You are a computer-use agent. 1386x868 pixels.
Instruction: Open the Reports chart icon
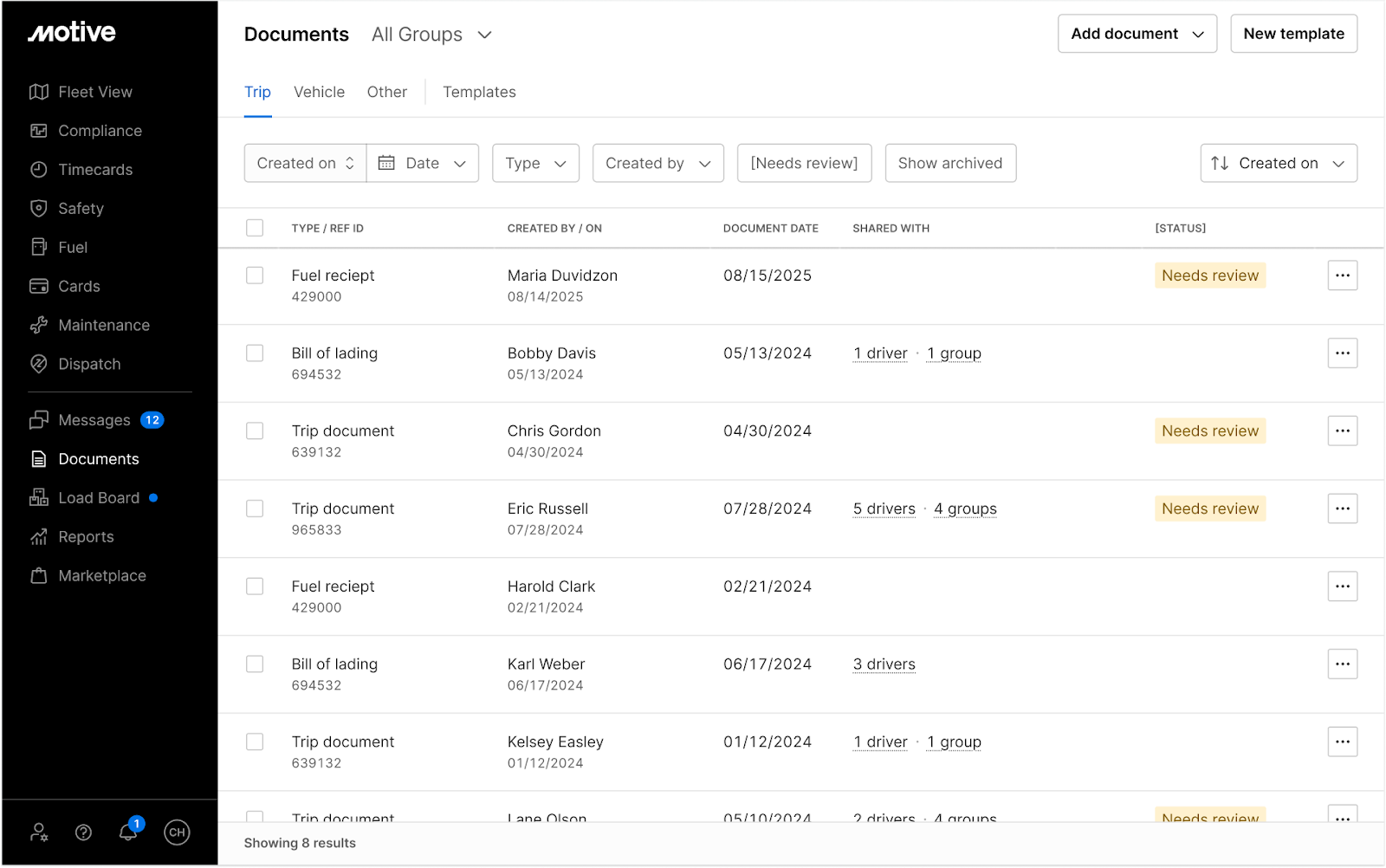coord(38,537)
